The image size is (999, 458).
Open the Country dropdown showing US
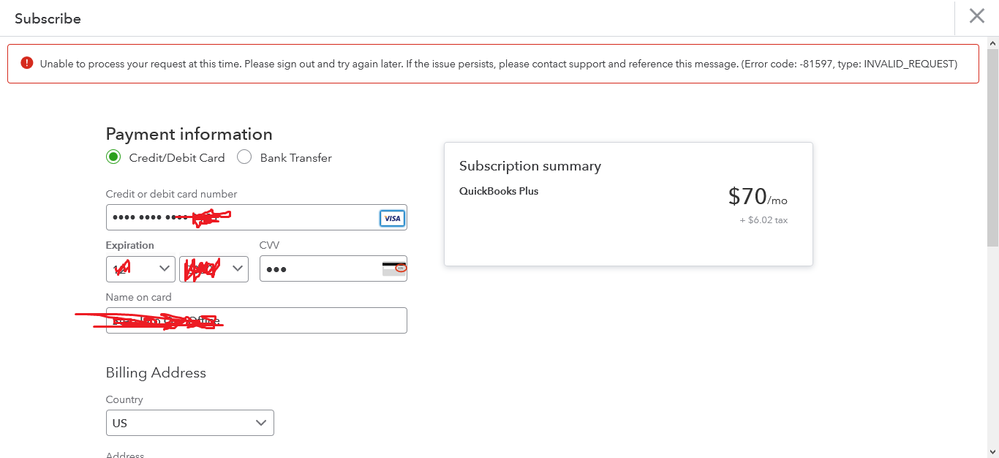click(189, 423)
